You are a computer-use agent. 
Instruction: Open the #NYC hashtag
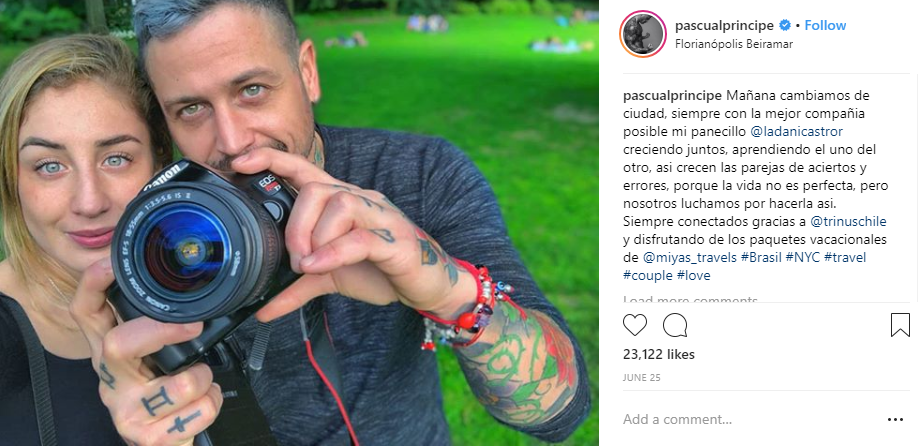click(x=803, y=258)
